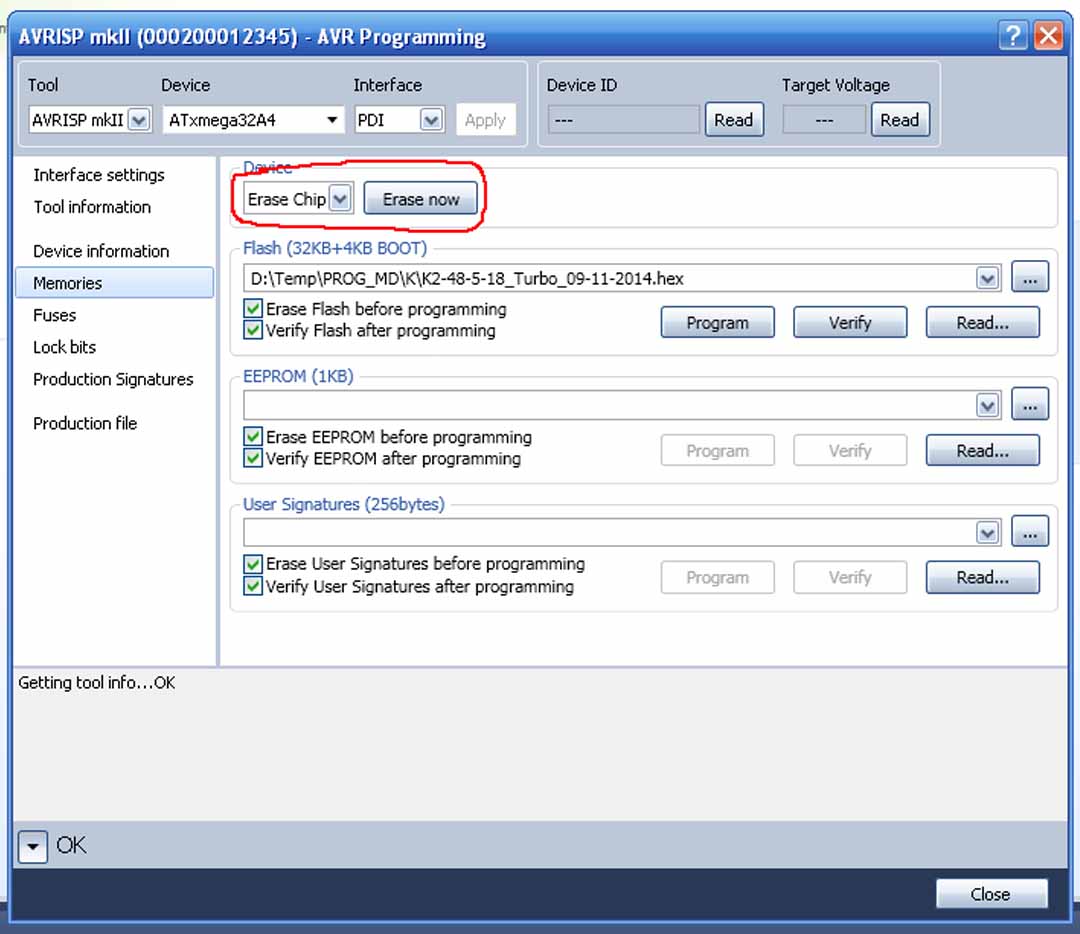Open the Tool dropdown showing AVRISP mkII
The width and height of the screenshot is (1080, 934).
point(138,120)
